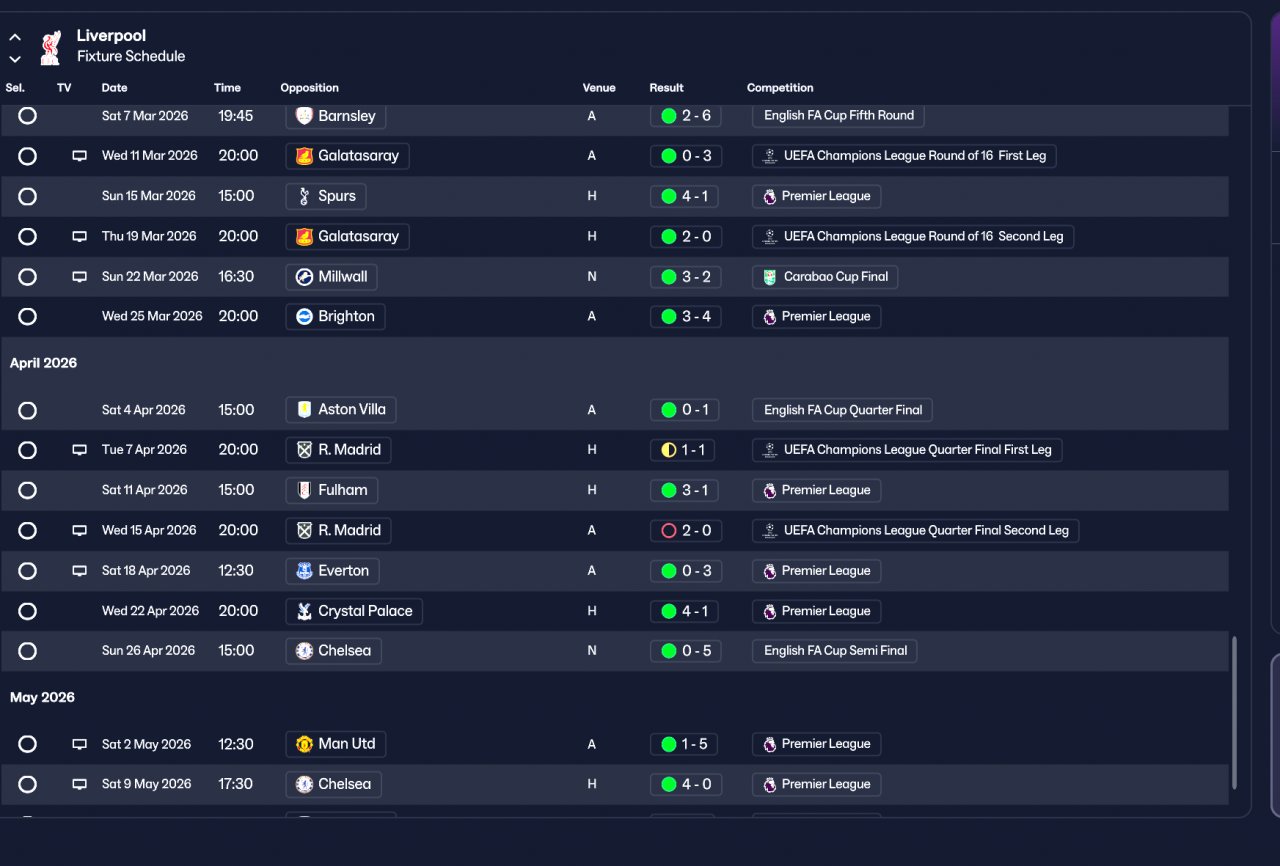
Task: Click Everton club badge icon
Action: click(305, 571)
